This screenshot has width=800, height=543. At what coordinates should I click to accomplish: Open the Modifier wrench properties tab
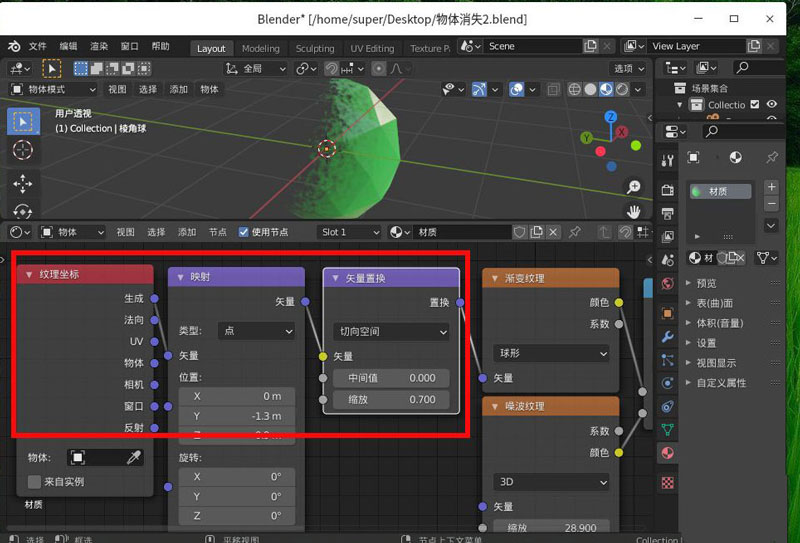668,337
